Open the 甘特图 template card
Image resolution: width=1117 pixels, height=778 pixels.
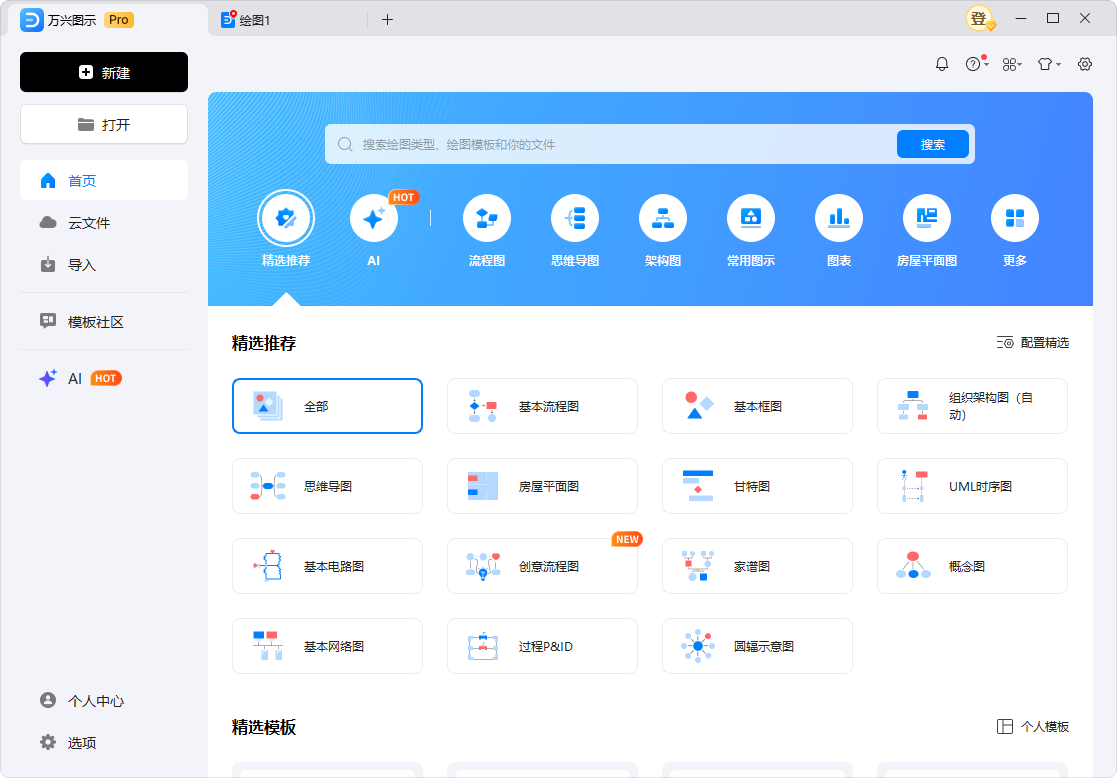tap(757, 486)
